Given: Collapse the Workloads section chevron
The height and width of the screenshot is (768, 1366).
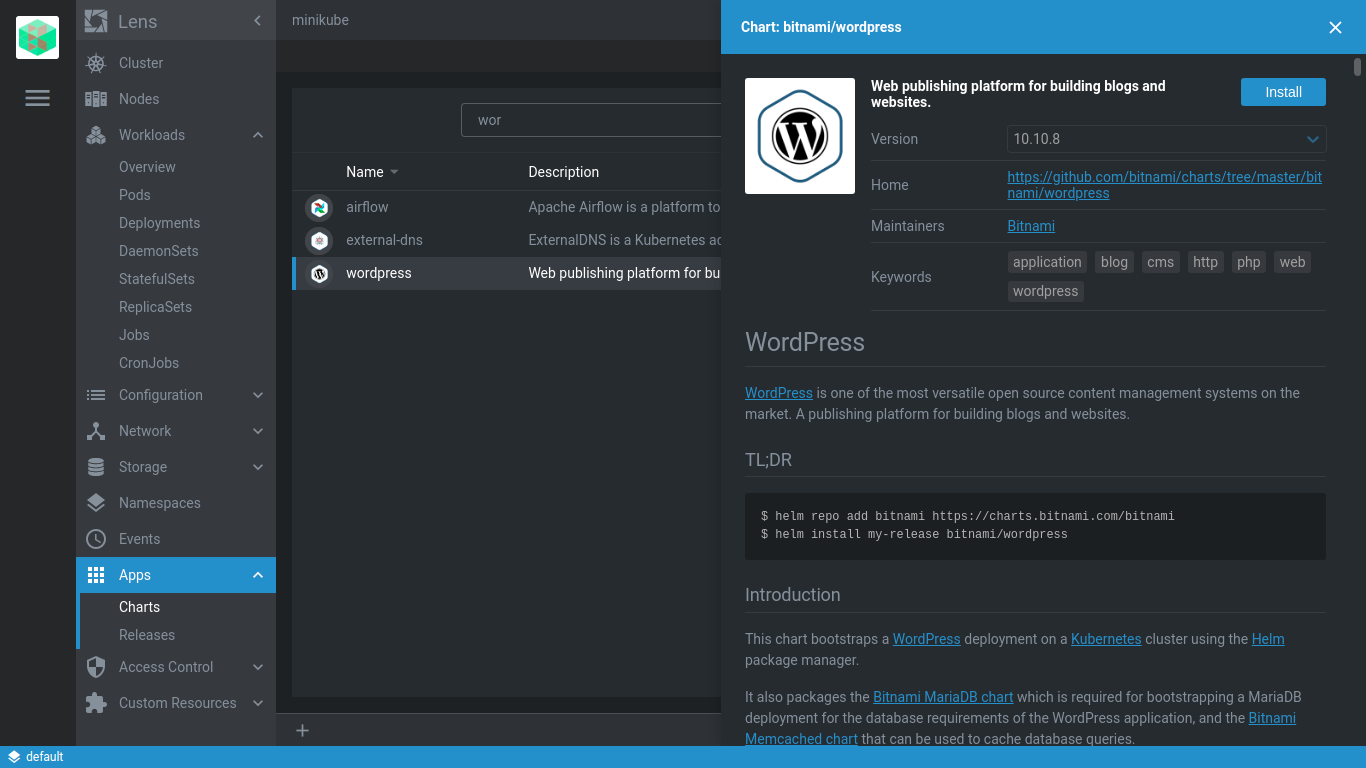Looking at the screenshot, I should pyautogui.click(x=258, y=135).
